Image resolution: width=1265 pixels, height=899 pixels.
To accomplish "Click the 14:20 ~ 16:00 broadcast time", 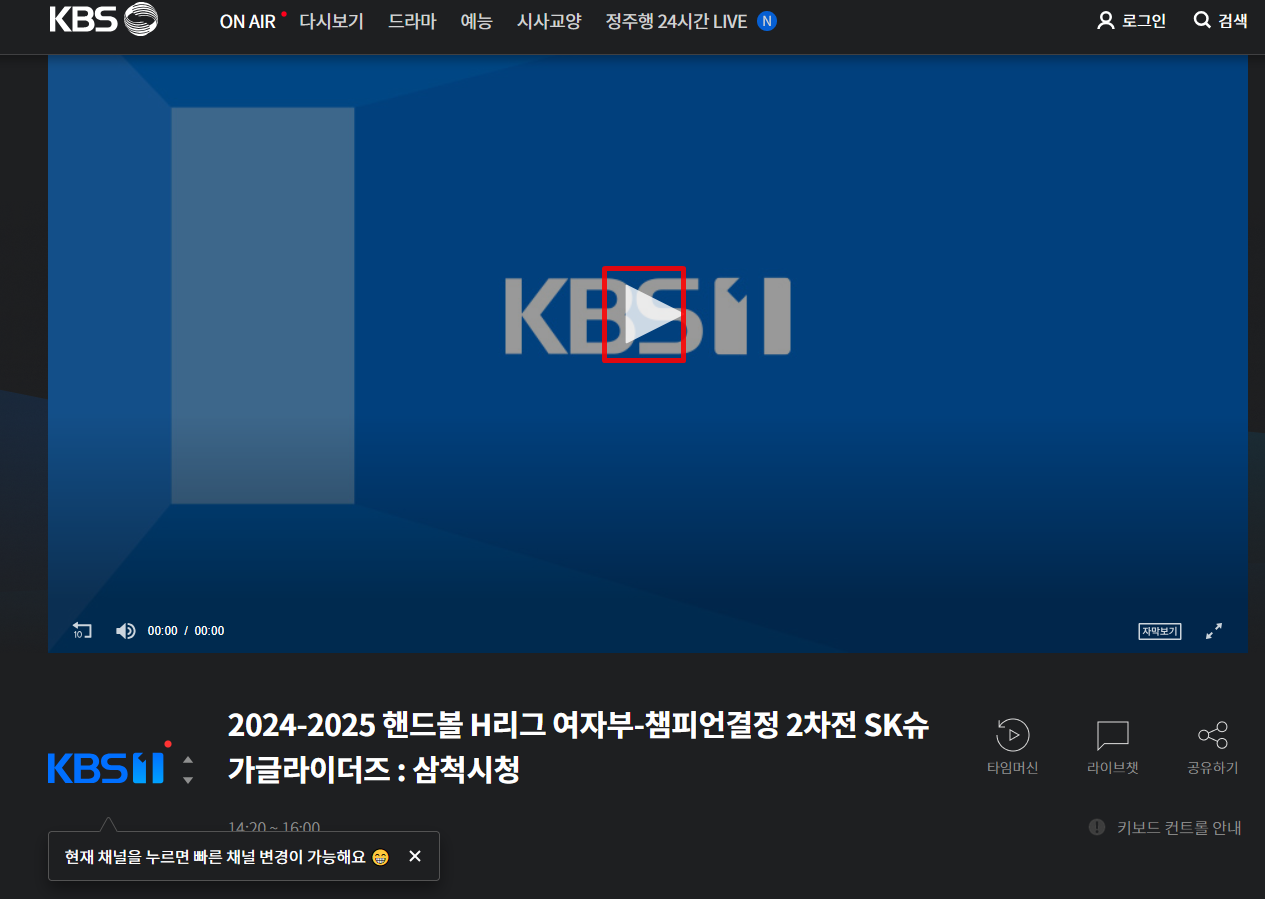I will (274, 827).
